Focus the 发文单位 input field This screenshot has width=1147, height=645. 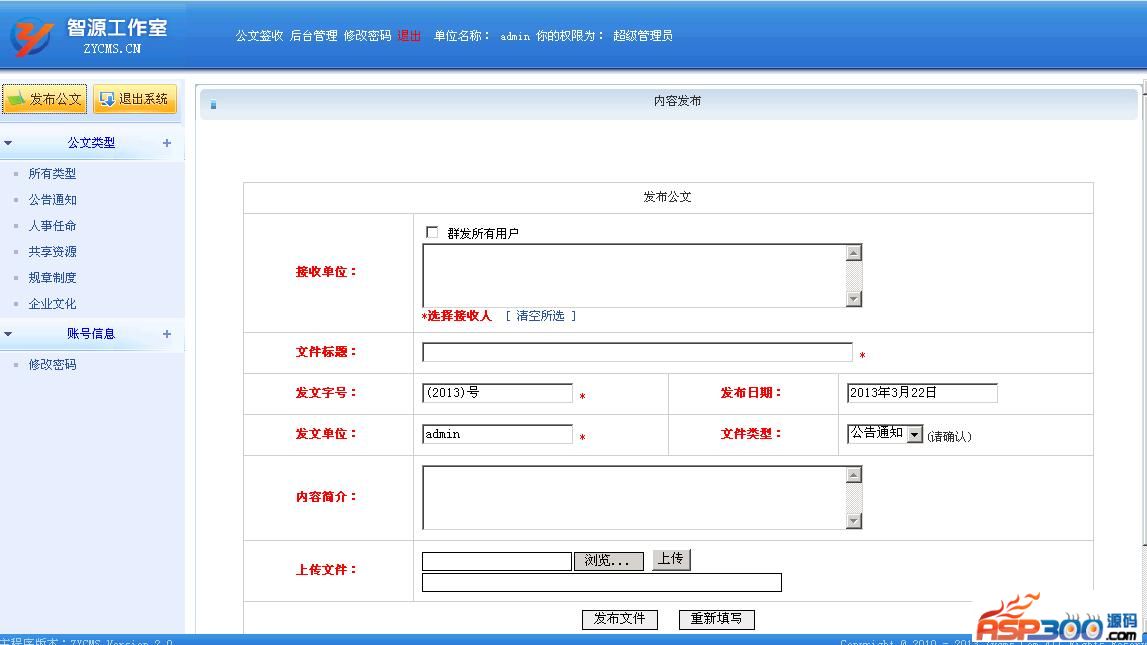tap(497, 434)
